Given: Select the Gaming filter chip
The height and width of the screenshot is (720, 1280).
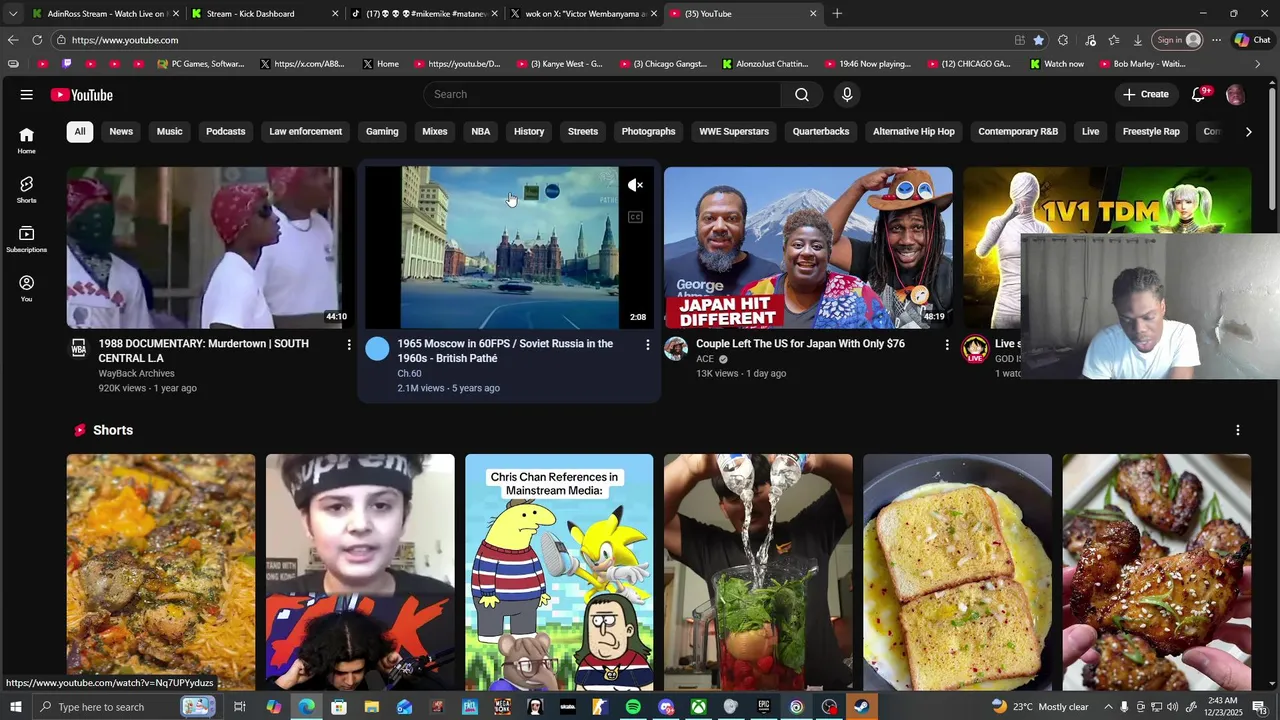Looking at the screenshot, I should (382, 131).
